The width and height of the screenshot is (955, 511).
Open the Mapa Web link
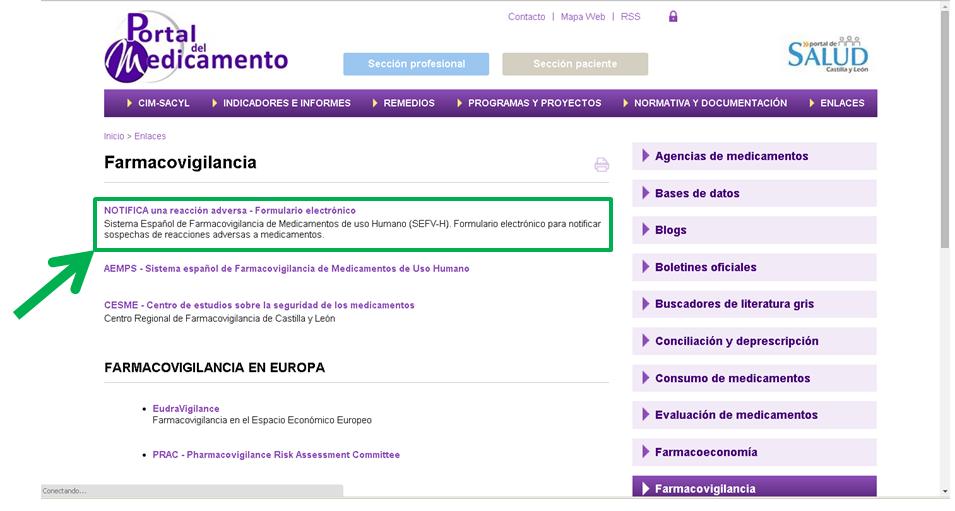583,17
